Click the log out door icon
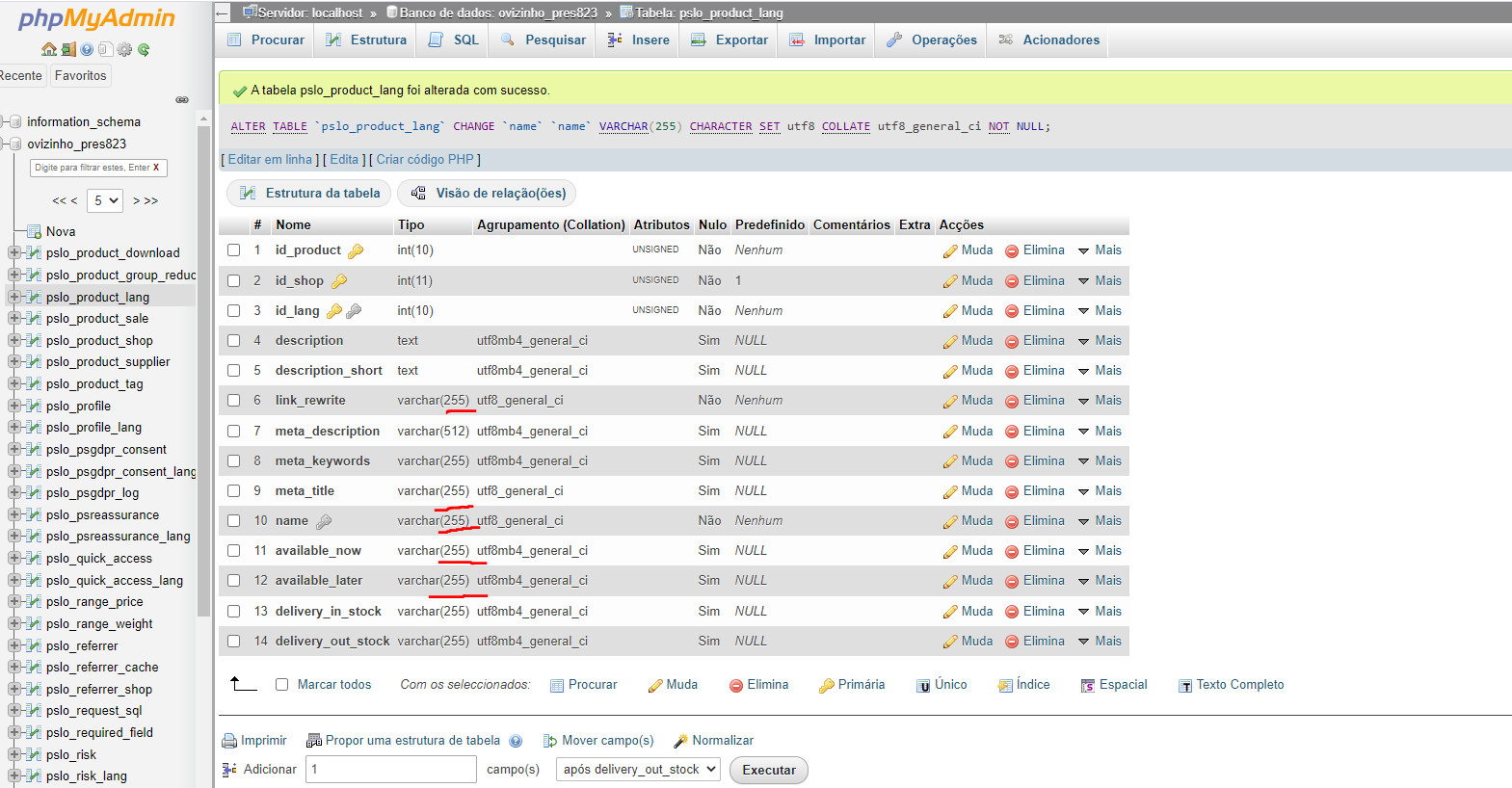Image resolution: width=1512 pixels, height=788 pixels. coord(68,49)
